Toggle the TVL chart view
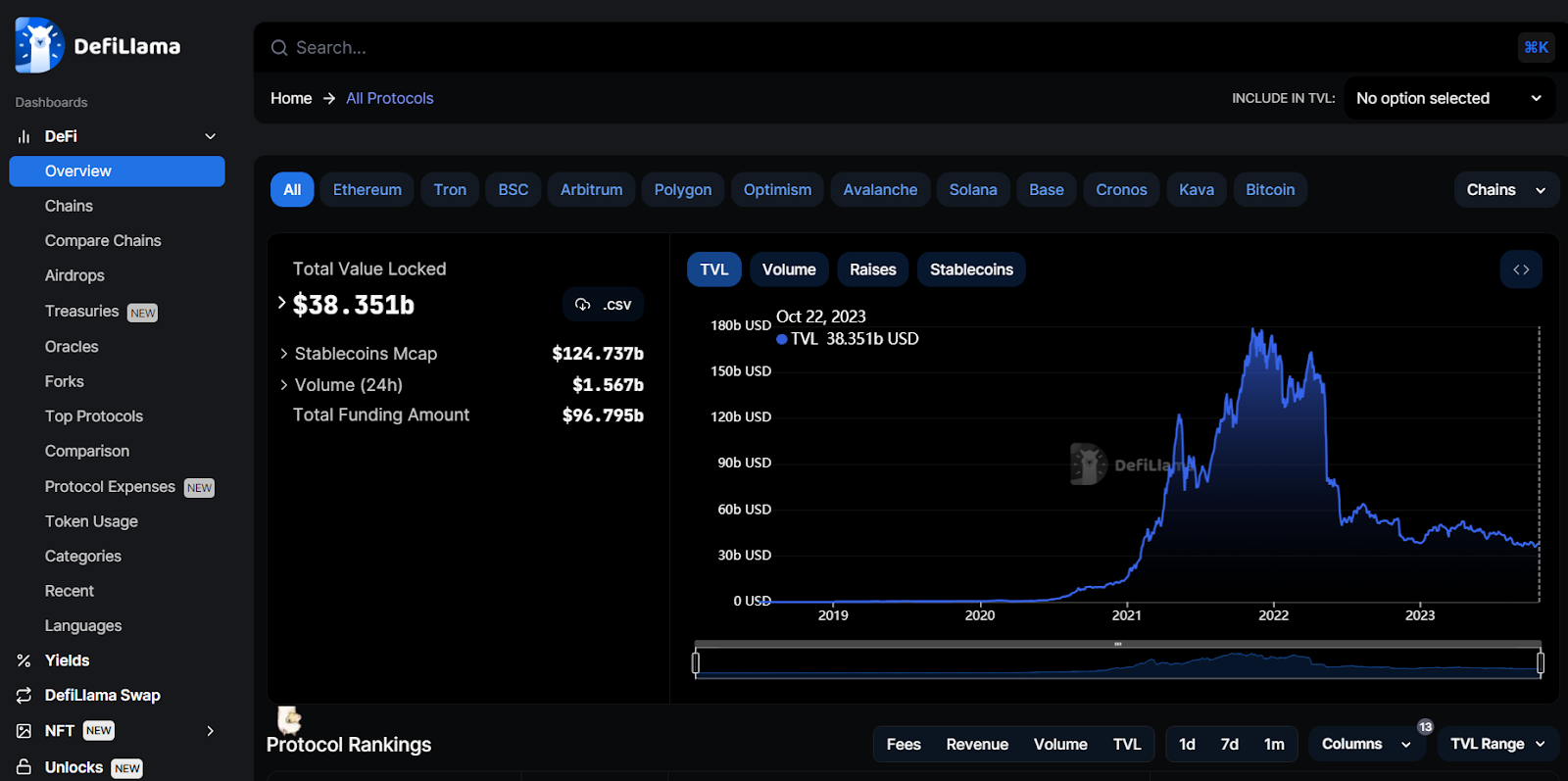 click(x=714, y=269)
